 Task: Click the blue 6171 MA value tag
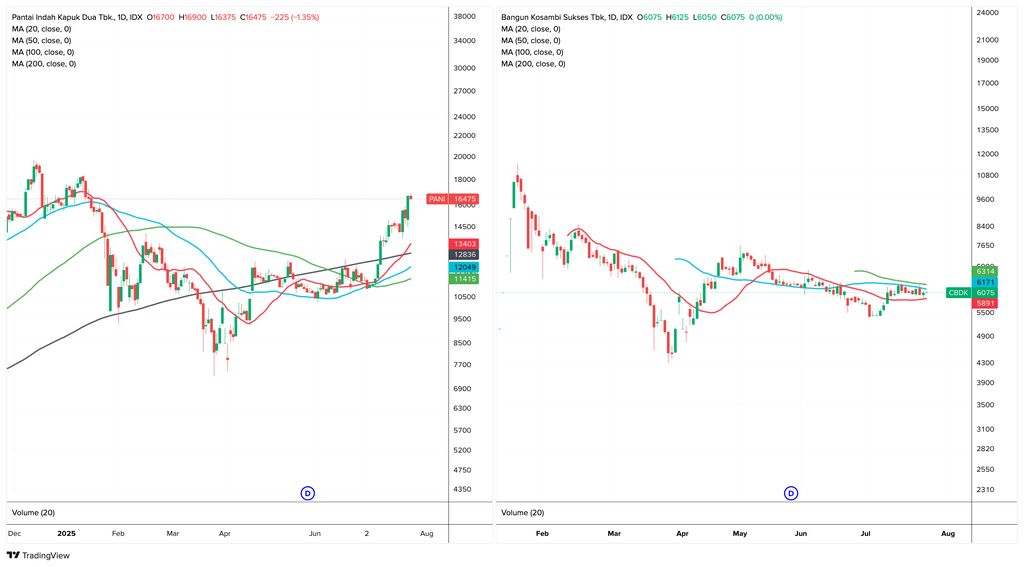click(985, 282)
